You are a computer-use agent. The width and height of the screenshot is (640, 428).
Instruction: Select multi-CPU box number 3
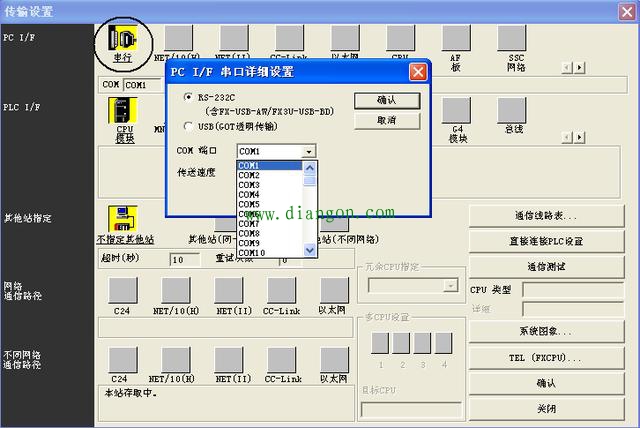pos(422,343)
